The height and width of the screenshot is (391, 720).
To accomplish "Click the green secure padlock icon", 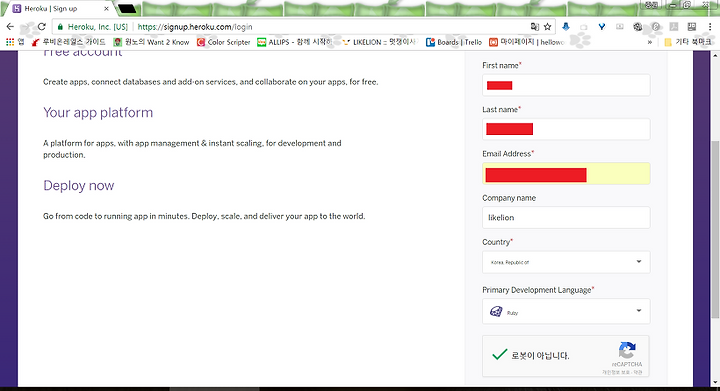I will point(60,27).
